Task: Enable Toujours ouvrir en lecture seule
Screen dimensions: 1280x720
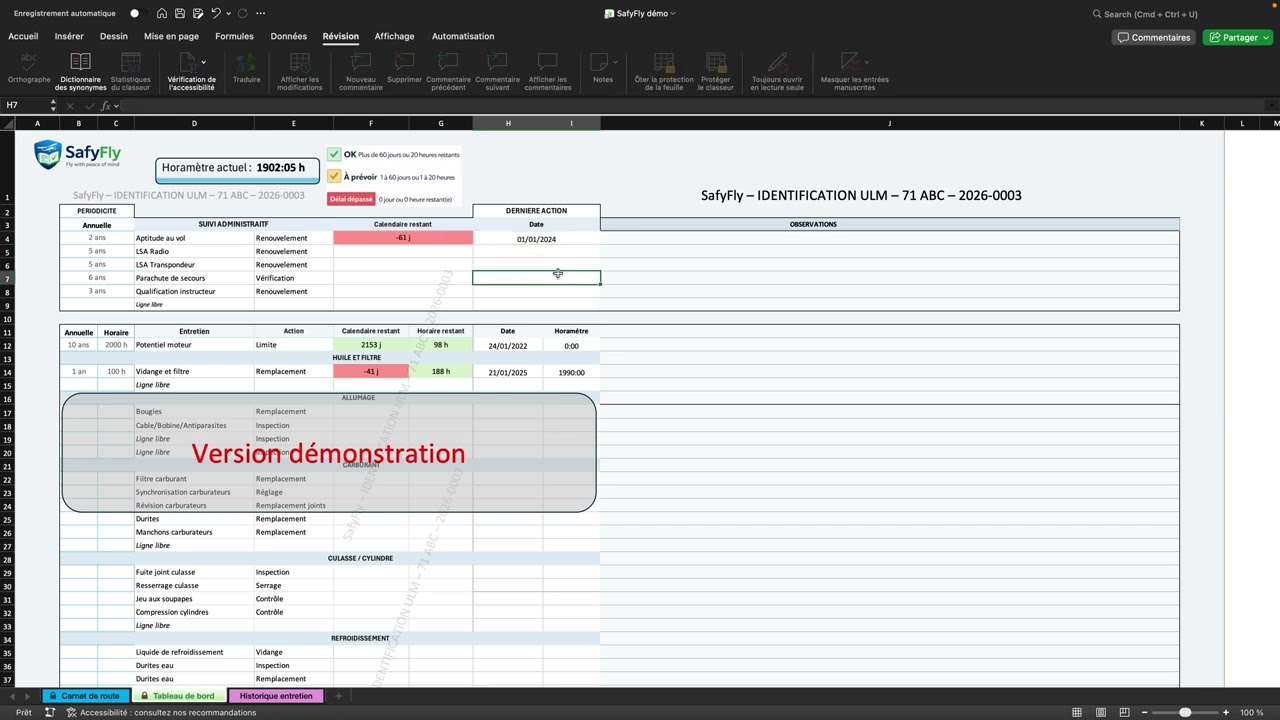Action: [x=777, y=72]
